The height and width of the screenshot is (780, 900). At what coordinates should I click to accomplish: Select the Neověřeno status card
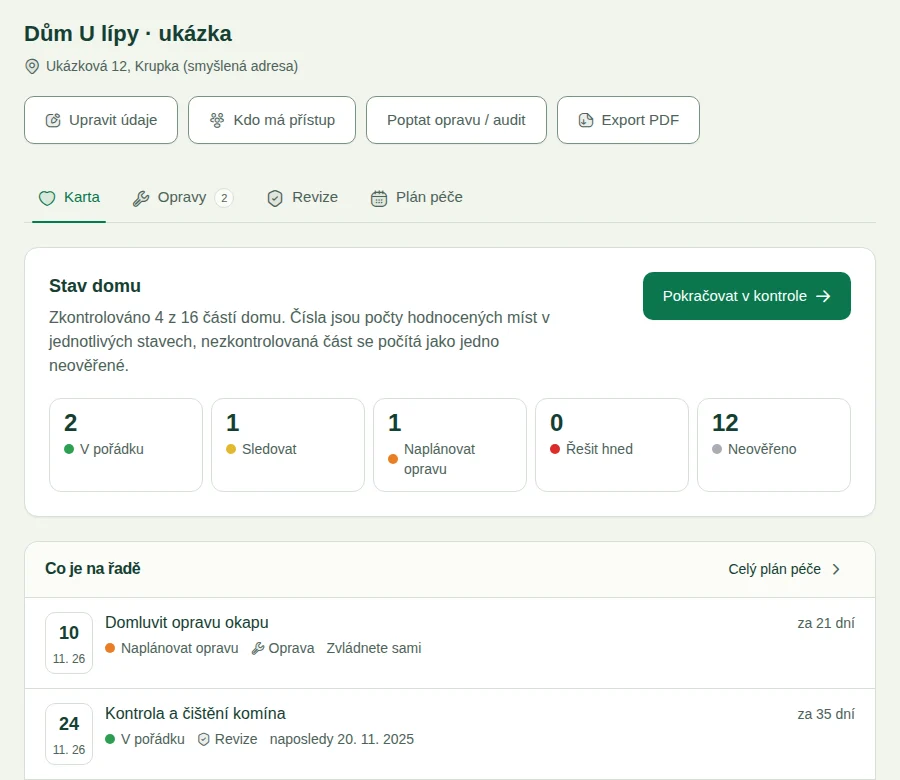click(x=774, y=445)
